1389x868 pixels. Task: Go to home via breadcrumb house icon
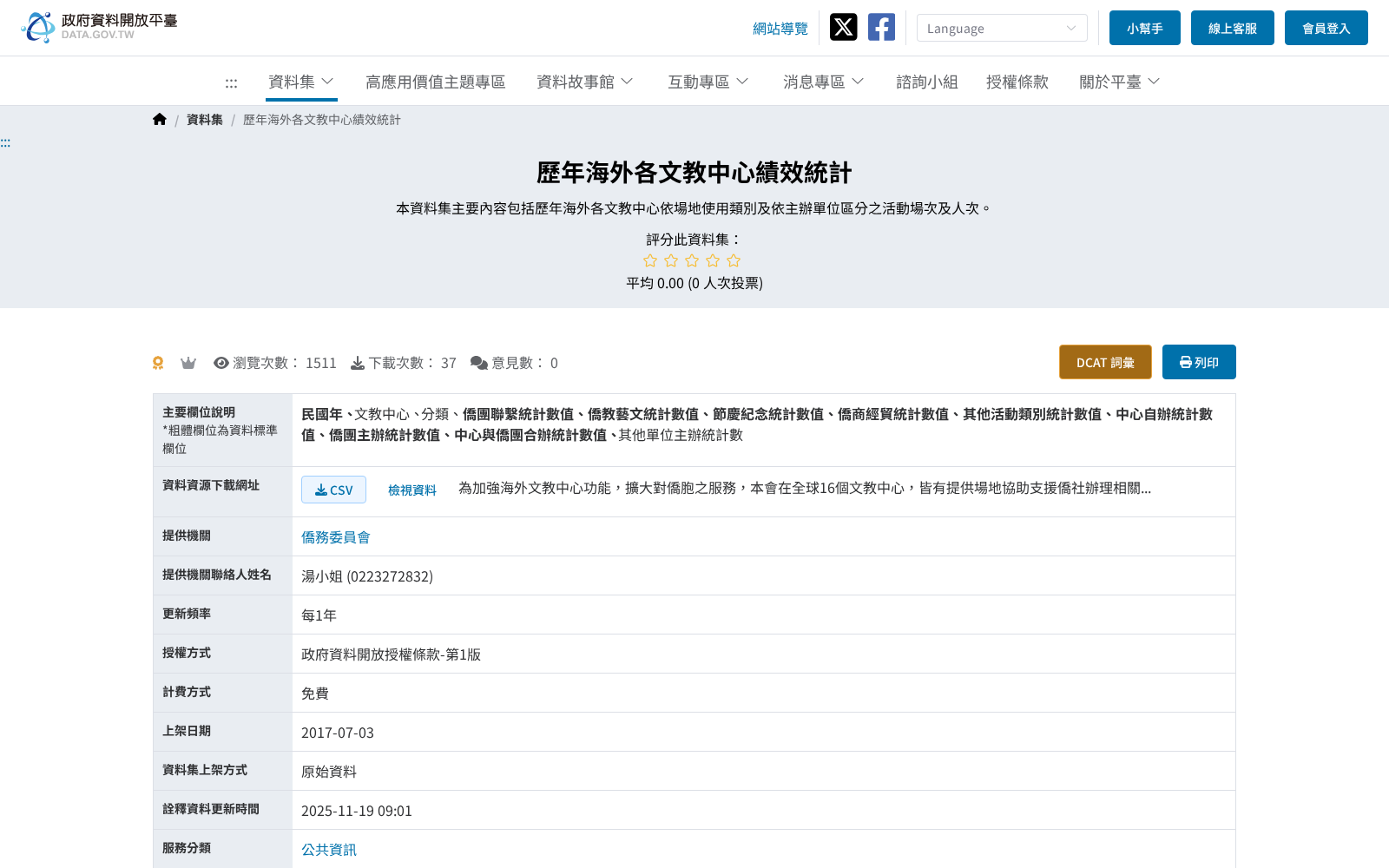(160, 119)
